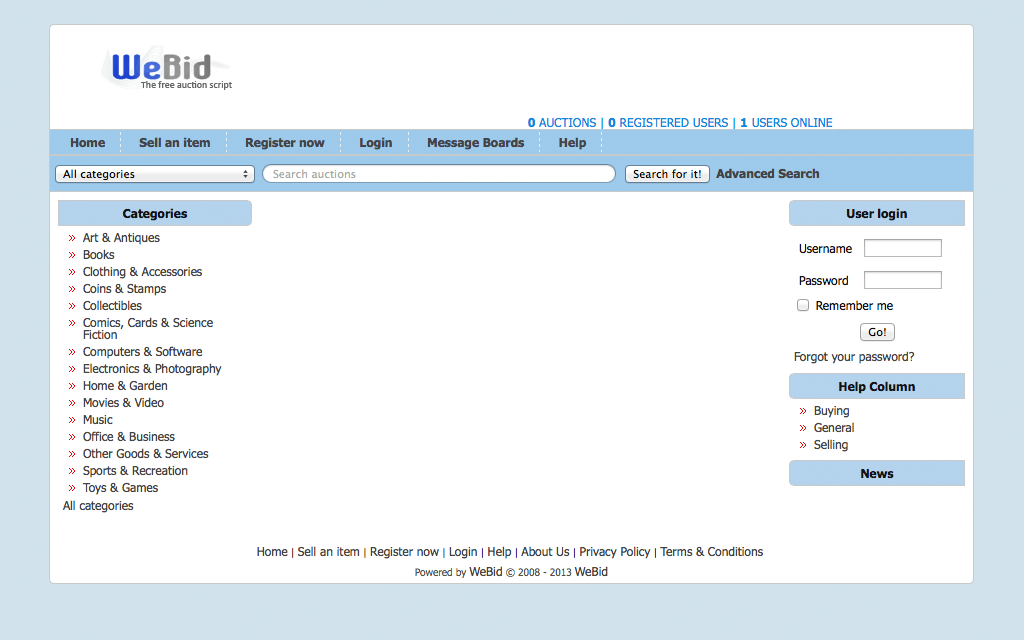This screenshot has width=1024, height=640.
Task: Follow the Forgot your password link
Action: coord(854,357)
